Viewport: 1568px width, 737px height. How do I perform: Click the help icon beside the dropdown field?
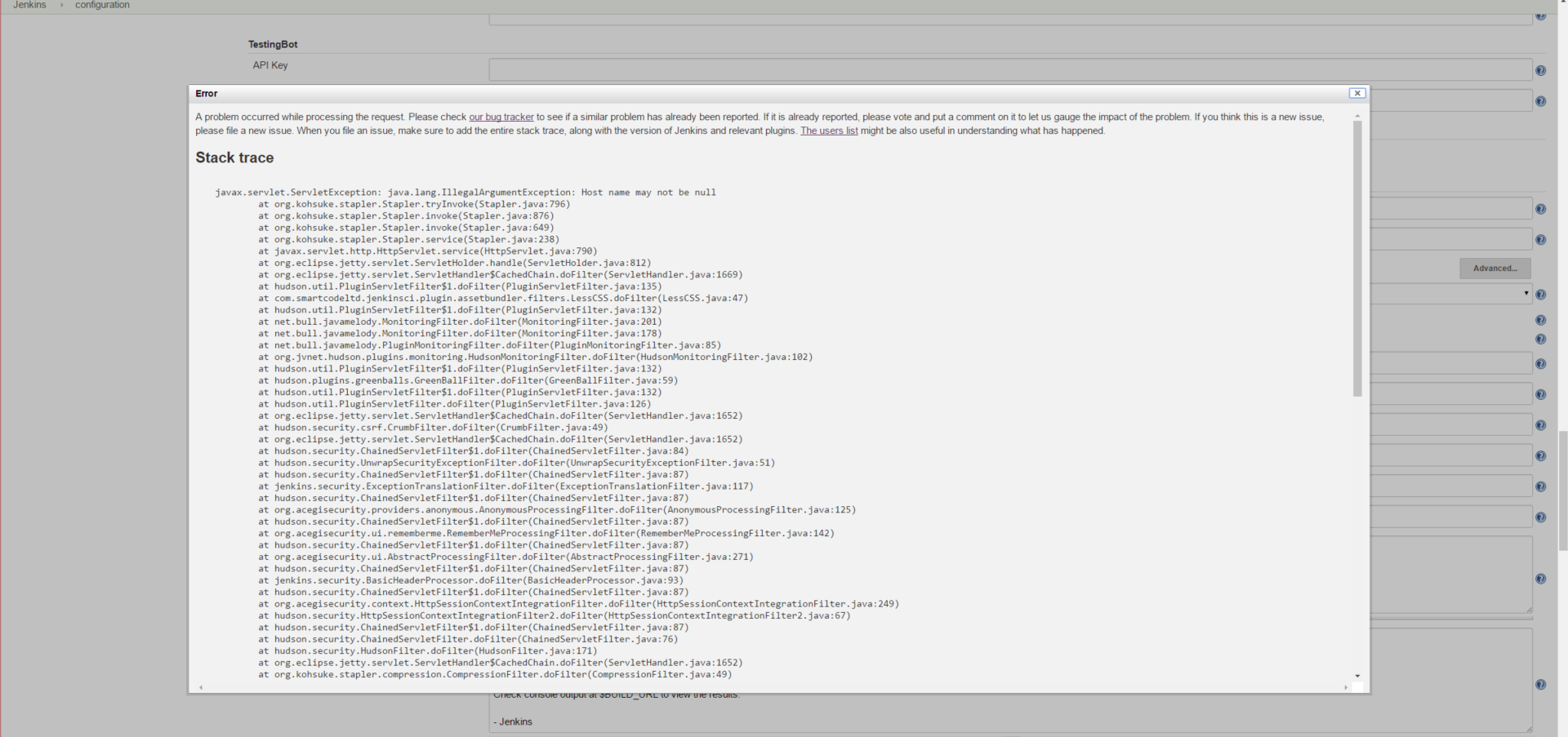click(1540, 295)
